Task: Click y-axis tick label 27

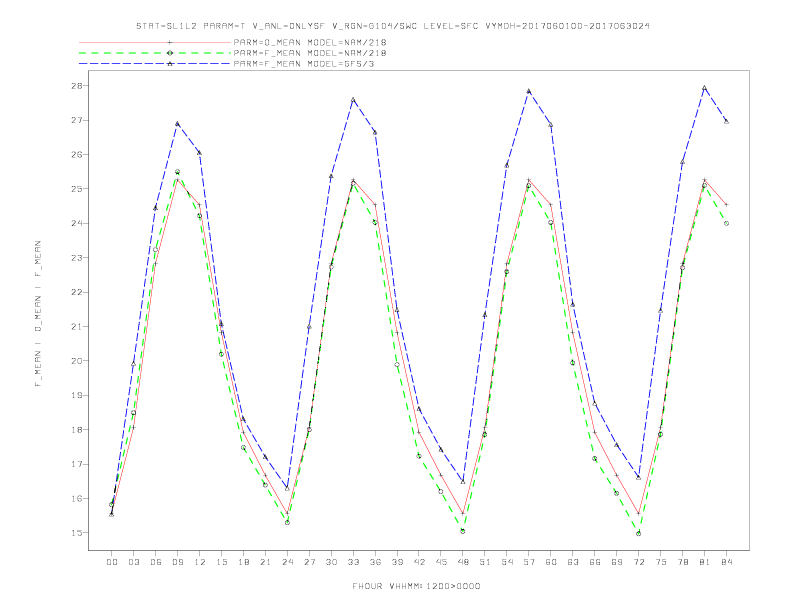Action: 76,120
